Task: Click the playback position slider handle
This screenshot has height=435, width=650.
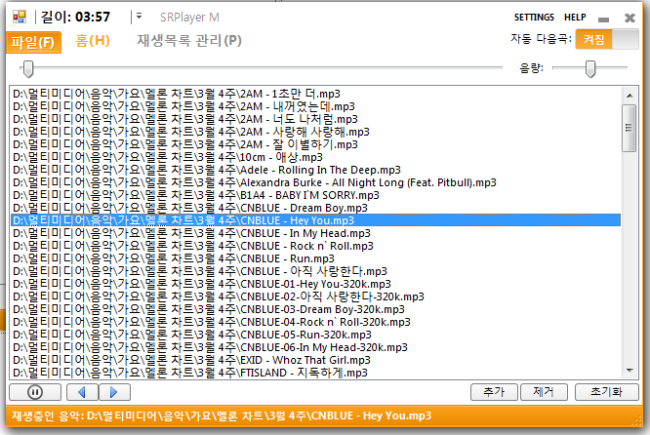Action: point(28,68)
